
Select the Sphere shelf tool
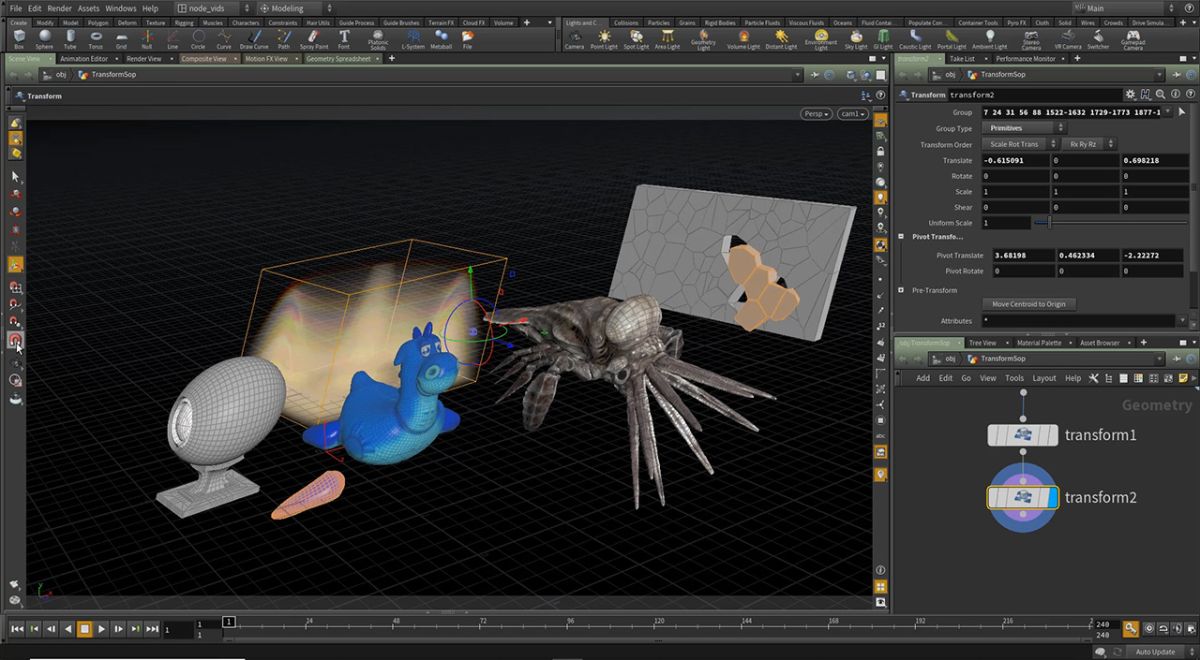coord(44,40)
